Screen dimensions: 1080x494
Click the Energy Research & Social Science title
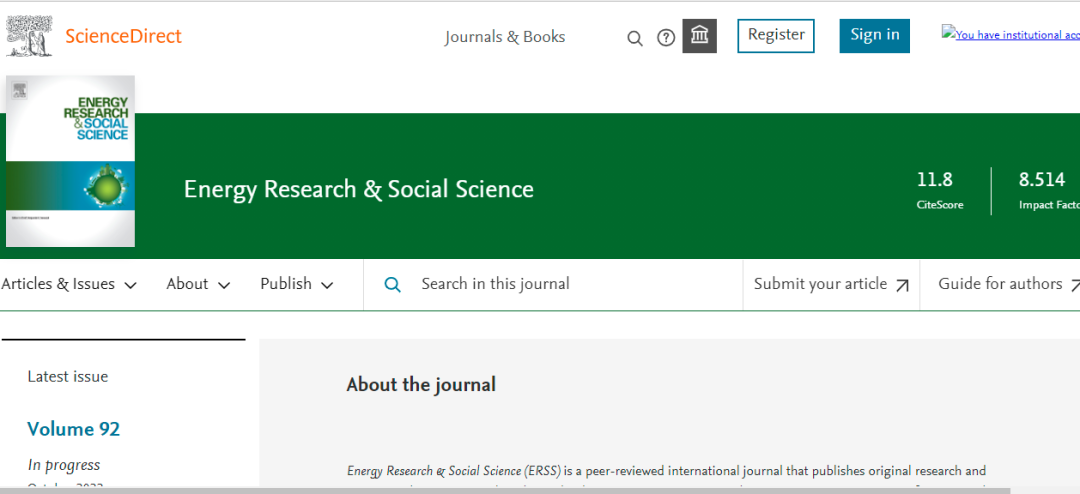coord(358,189)
